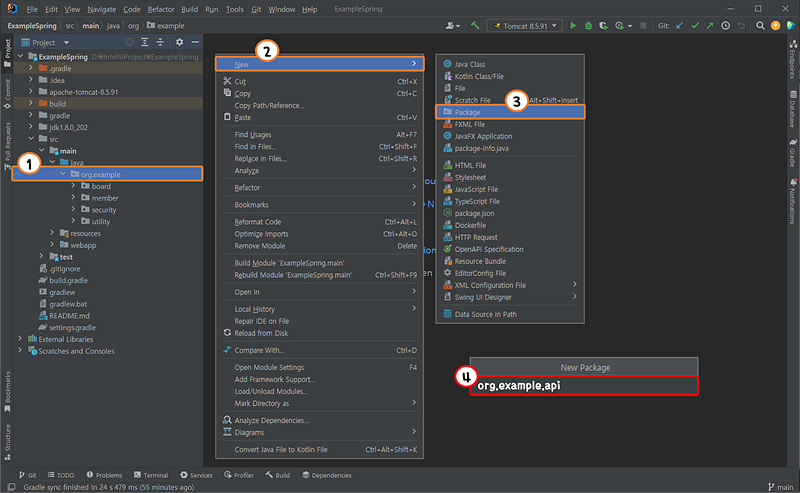The image size is (800, 493).
Task: Click Find Usages in context menu
Action: point(319,135)
